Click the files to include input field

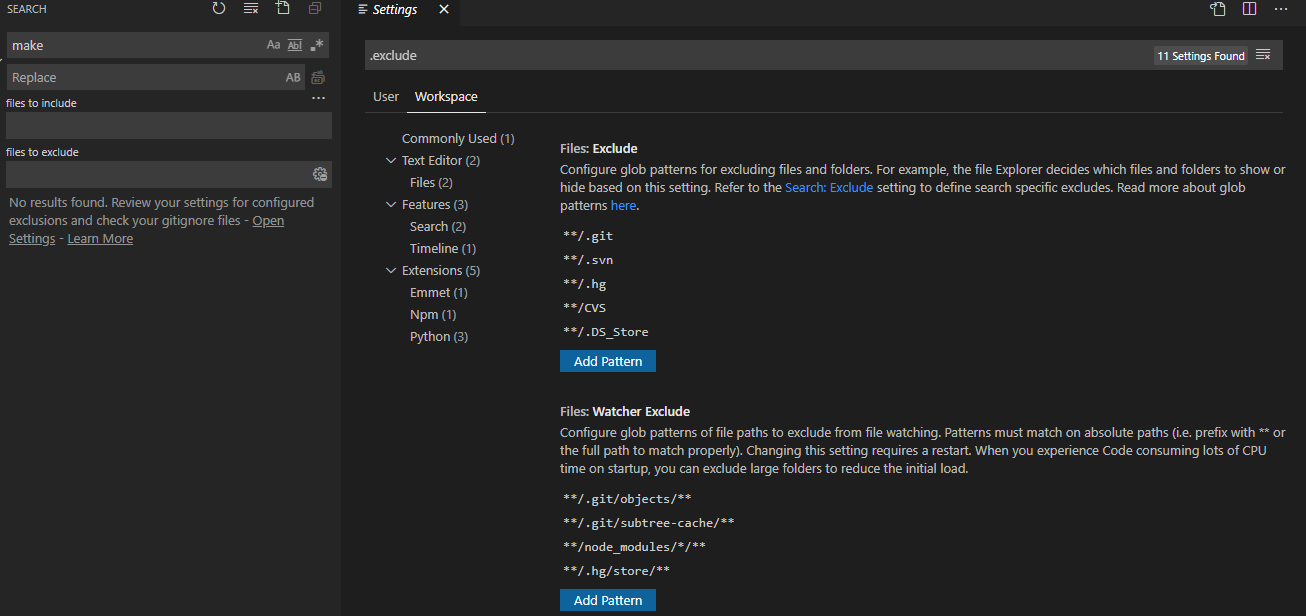168,125
